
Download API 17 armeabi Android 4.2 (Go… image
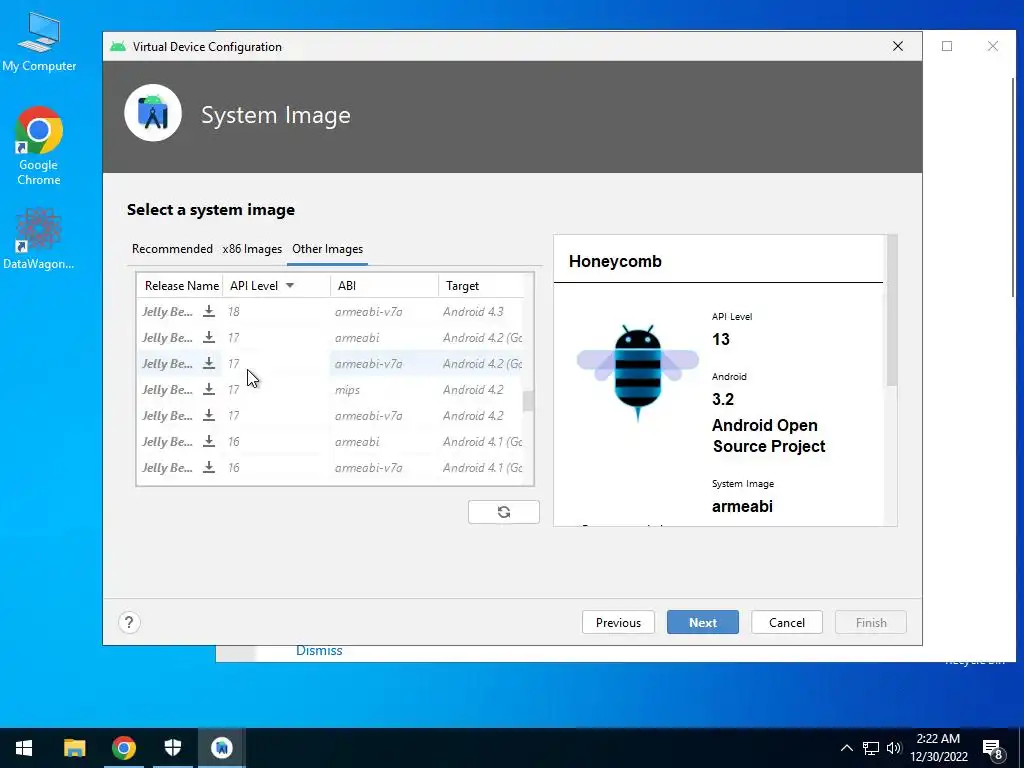click(209, 338)
